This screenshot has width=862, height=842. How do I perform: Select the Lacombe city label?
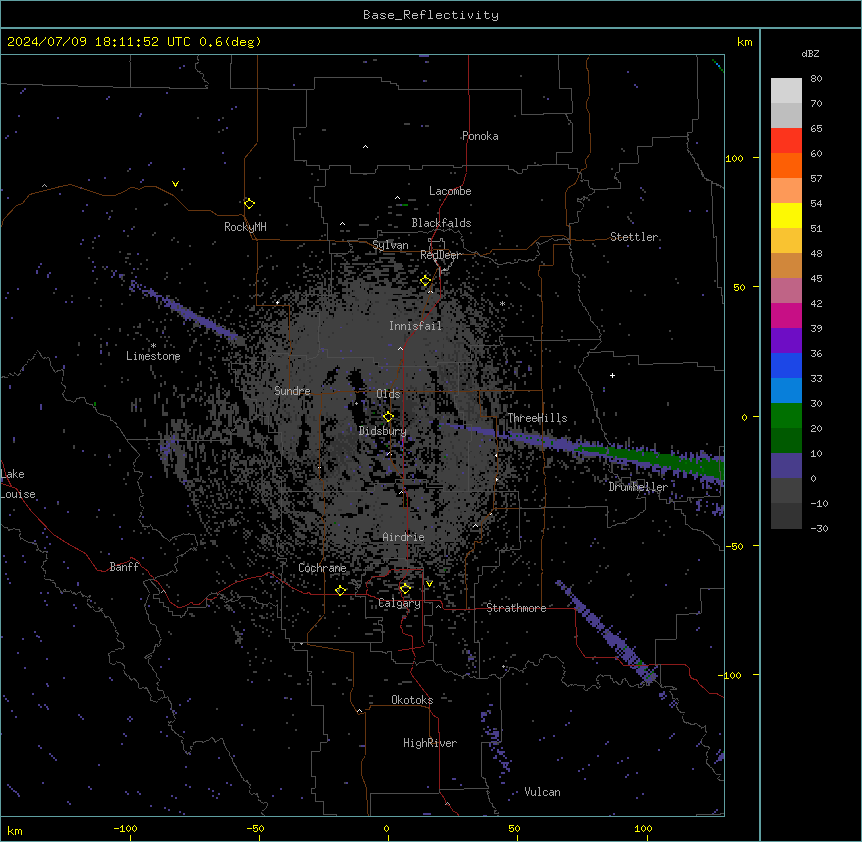tap(450, 191)
